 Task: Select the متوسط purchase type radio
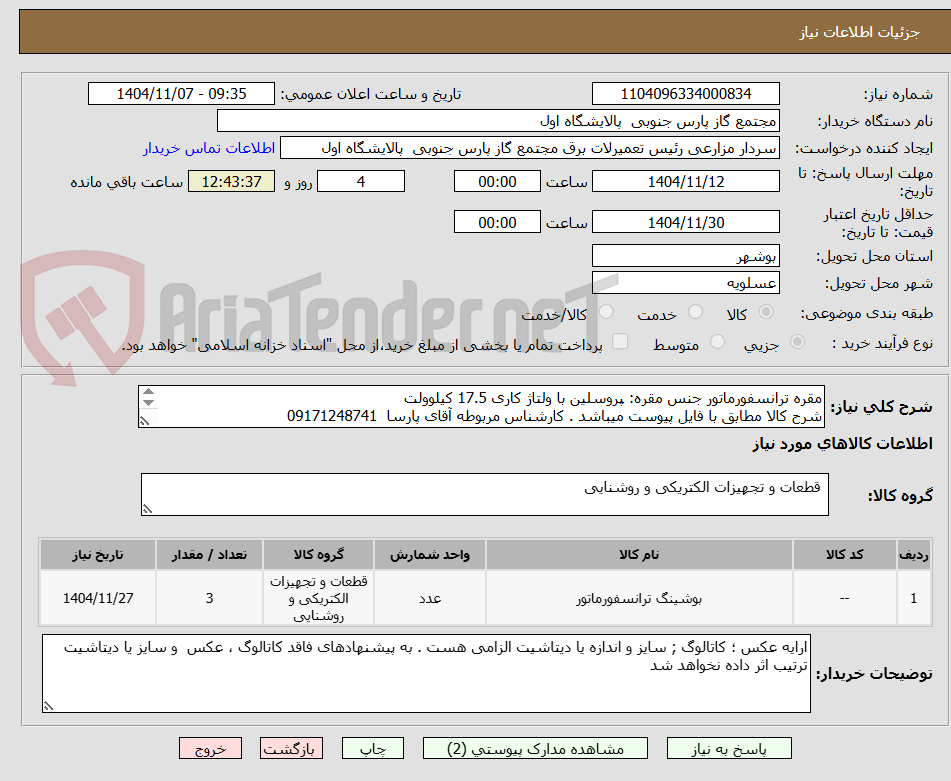tap(717, 342)
